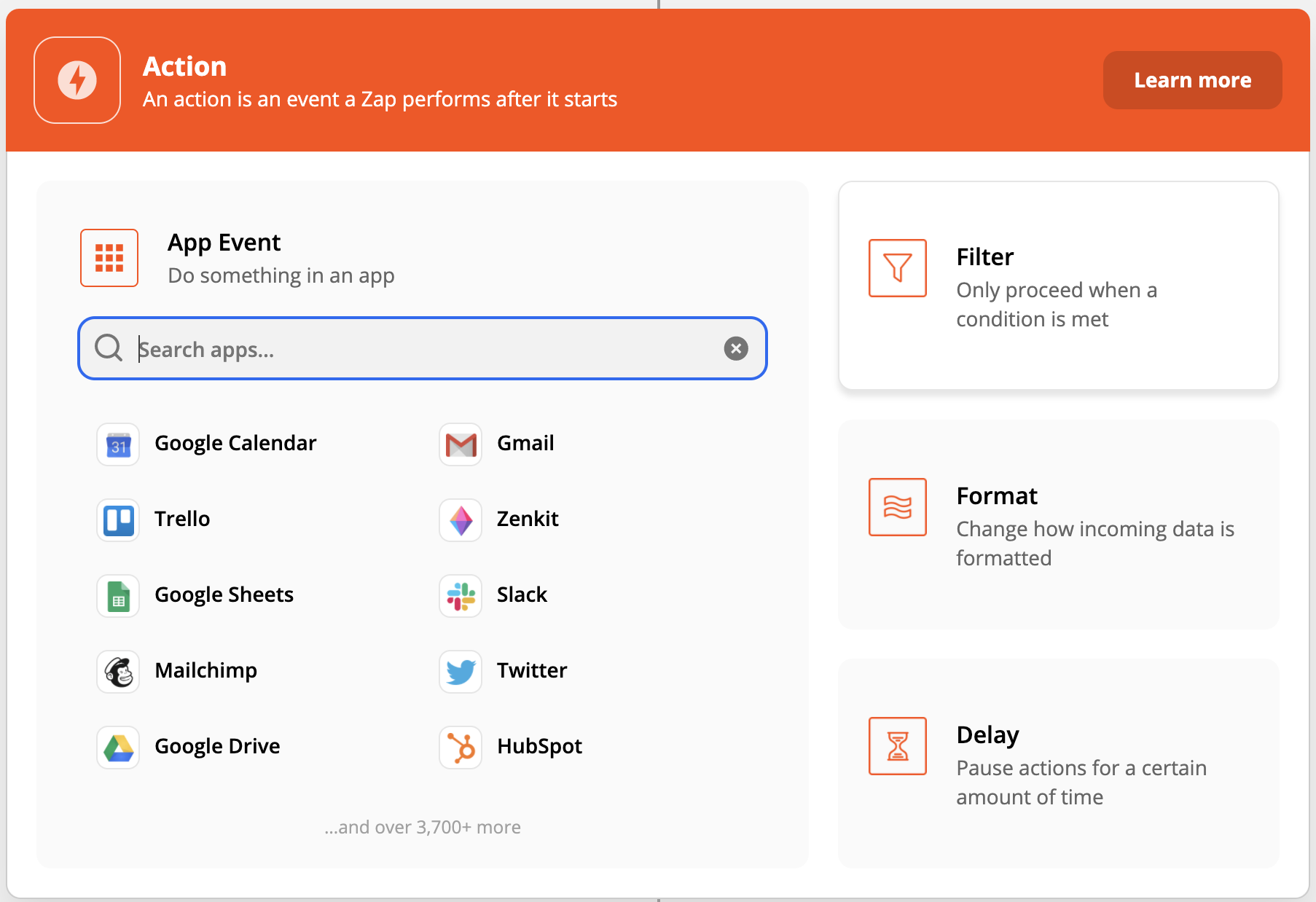Select the Zenkit label

pos(528,519)
